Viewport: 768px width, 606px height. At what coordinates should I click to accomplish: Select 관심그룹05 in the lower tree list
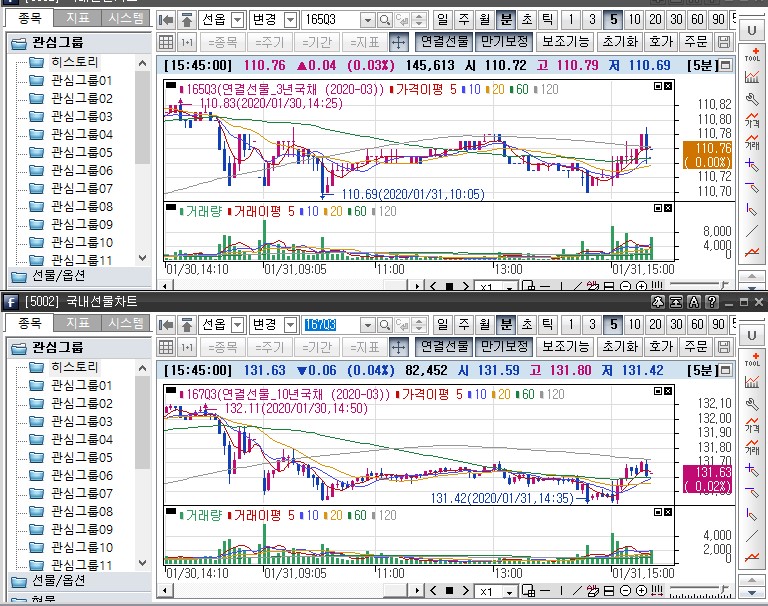(81, 457)
